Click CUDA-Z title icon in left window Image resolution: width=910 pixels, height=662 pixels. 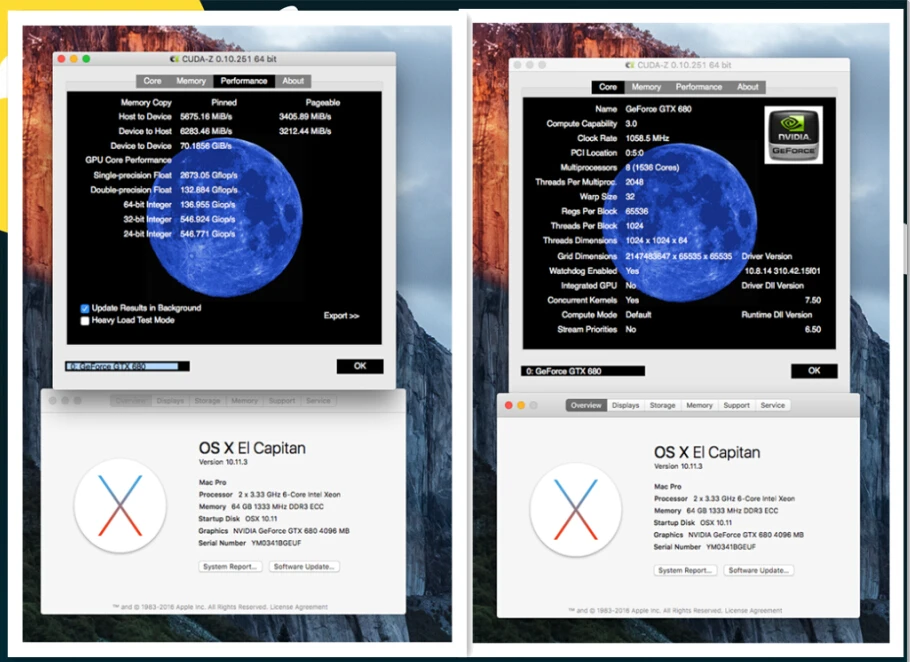pos(174,59)
